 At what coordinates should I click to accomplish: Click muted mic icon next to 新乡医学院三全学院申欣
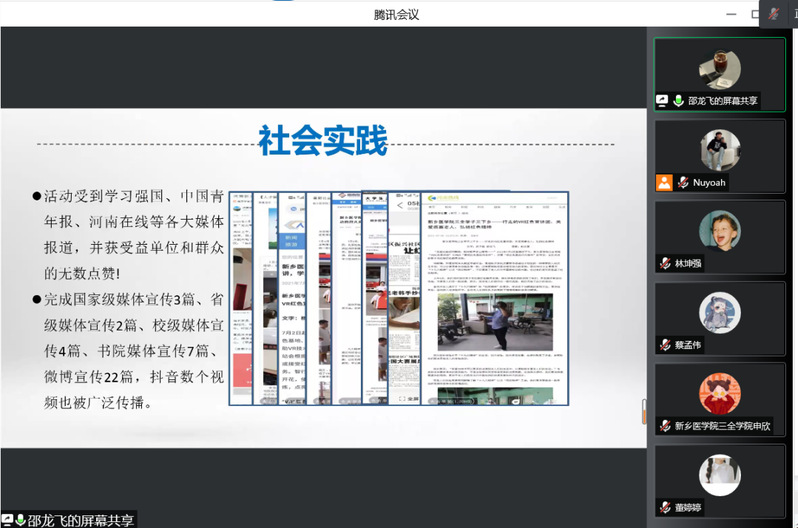coord(665,426)
